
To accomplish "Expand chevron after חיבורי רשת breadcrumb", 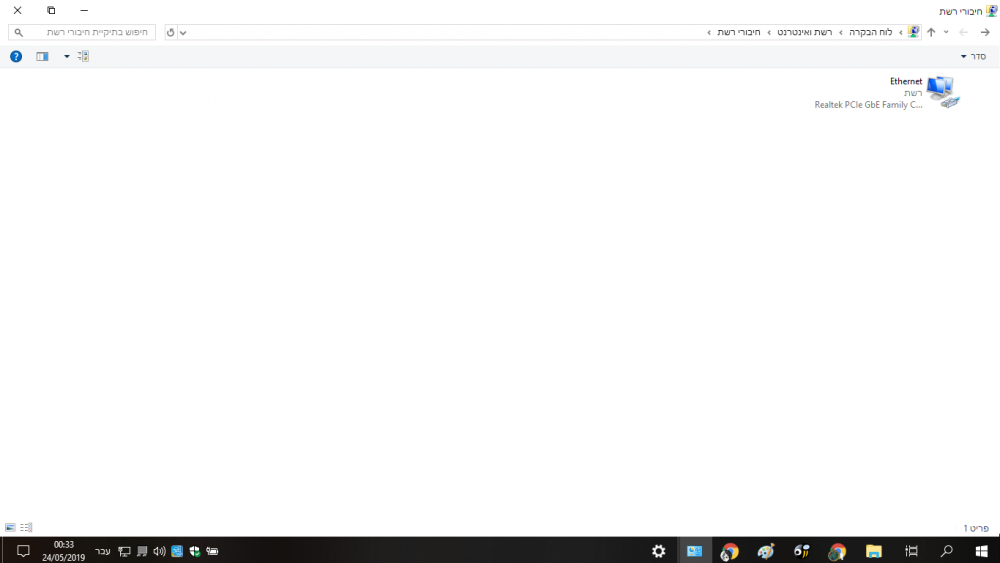I will coord(709,33).
